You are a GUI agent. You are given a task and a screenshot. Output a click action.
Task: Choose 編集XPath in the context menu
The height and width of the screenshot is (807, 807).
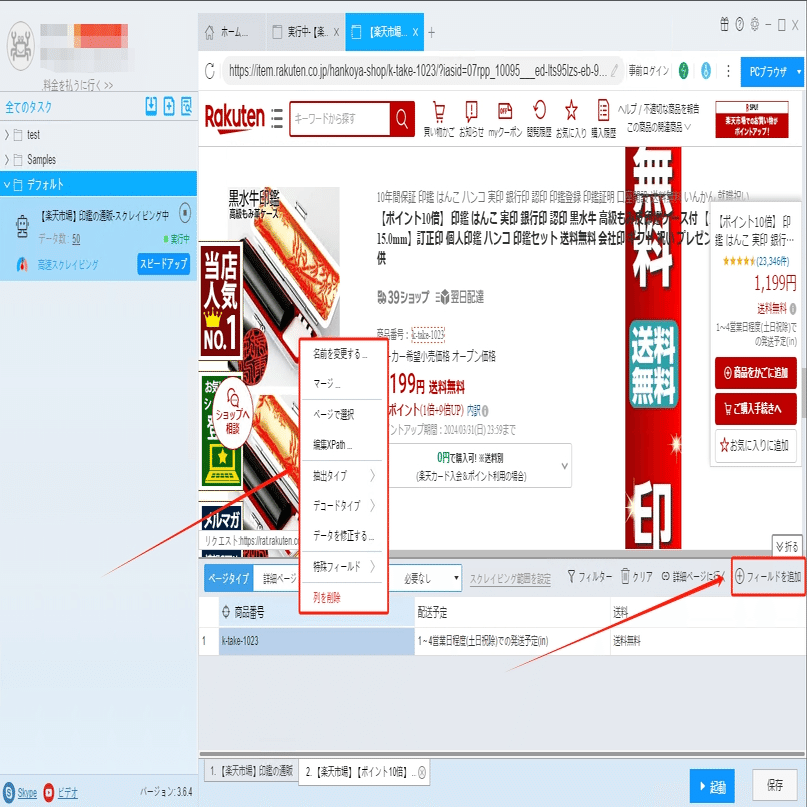(x=332, y=445)
